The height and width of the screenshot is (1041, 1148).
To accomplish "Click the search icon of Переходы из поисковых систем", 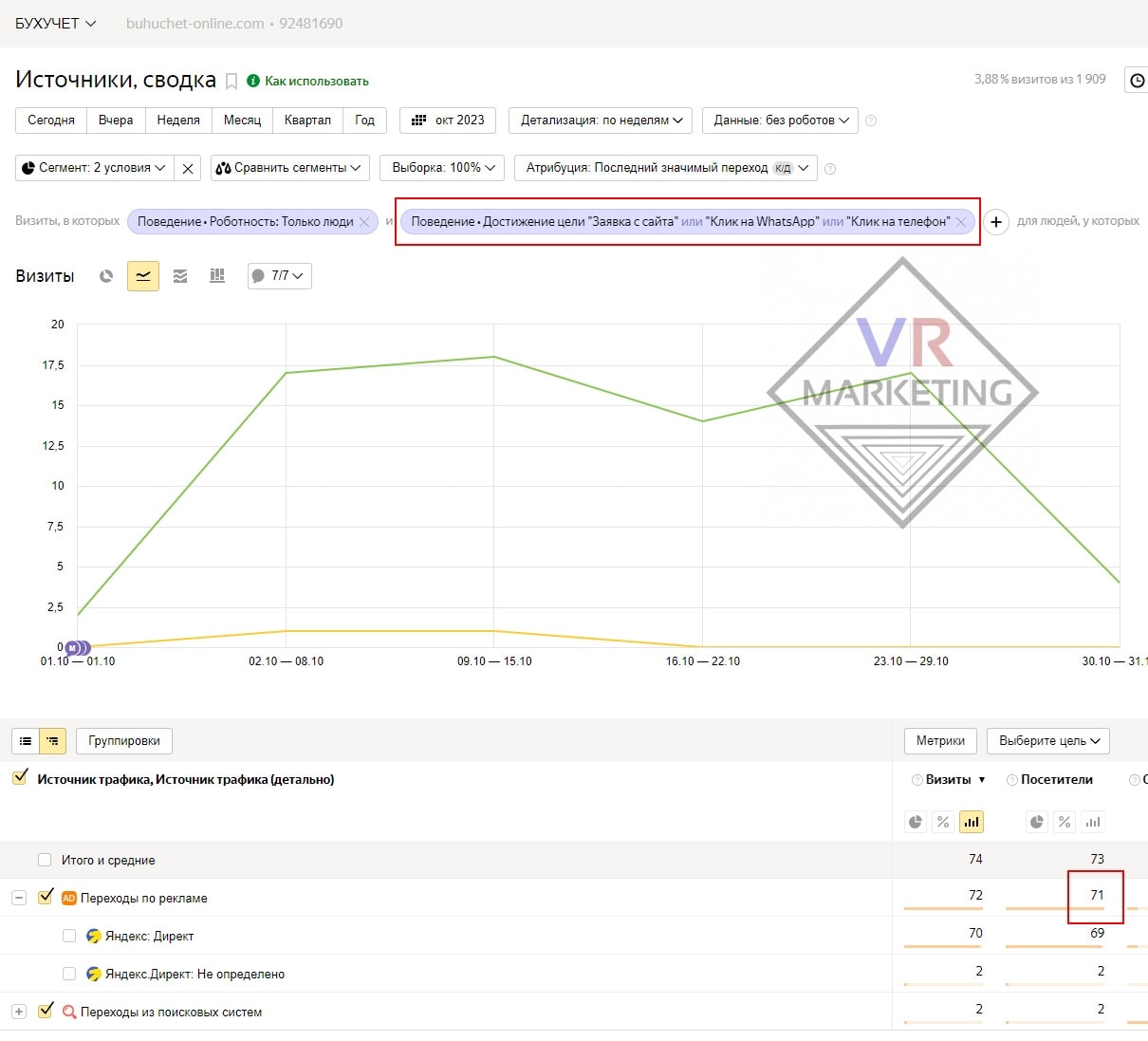I will point(69,1013).
